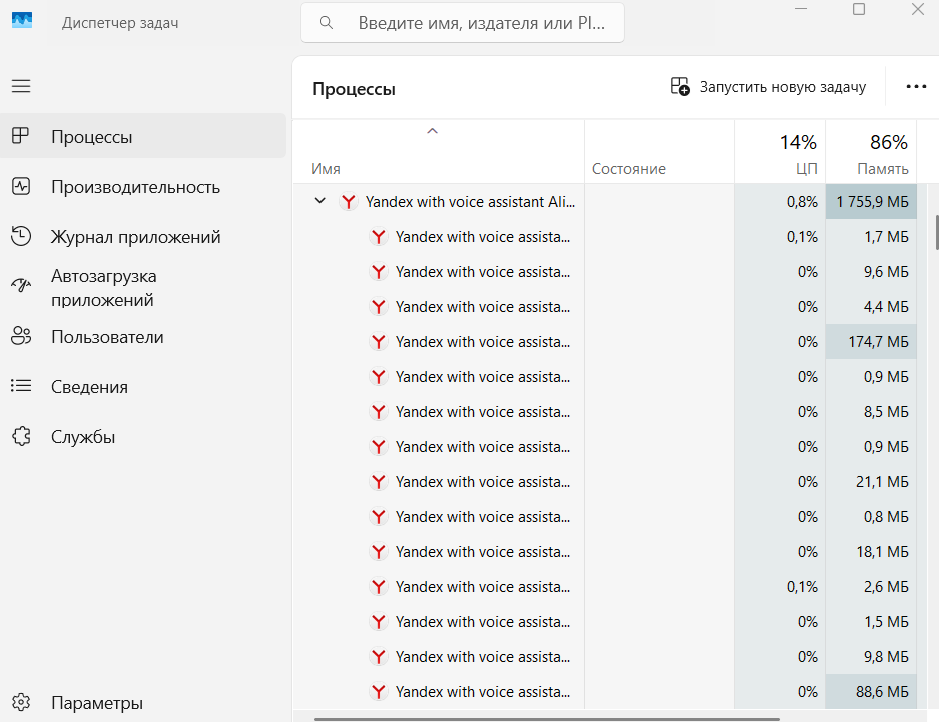Open the Сведения section
The width and height of the screenshot is (939, 722).
pos(143,387)
